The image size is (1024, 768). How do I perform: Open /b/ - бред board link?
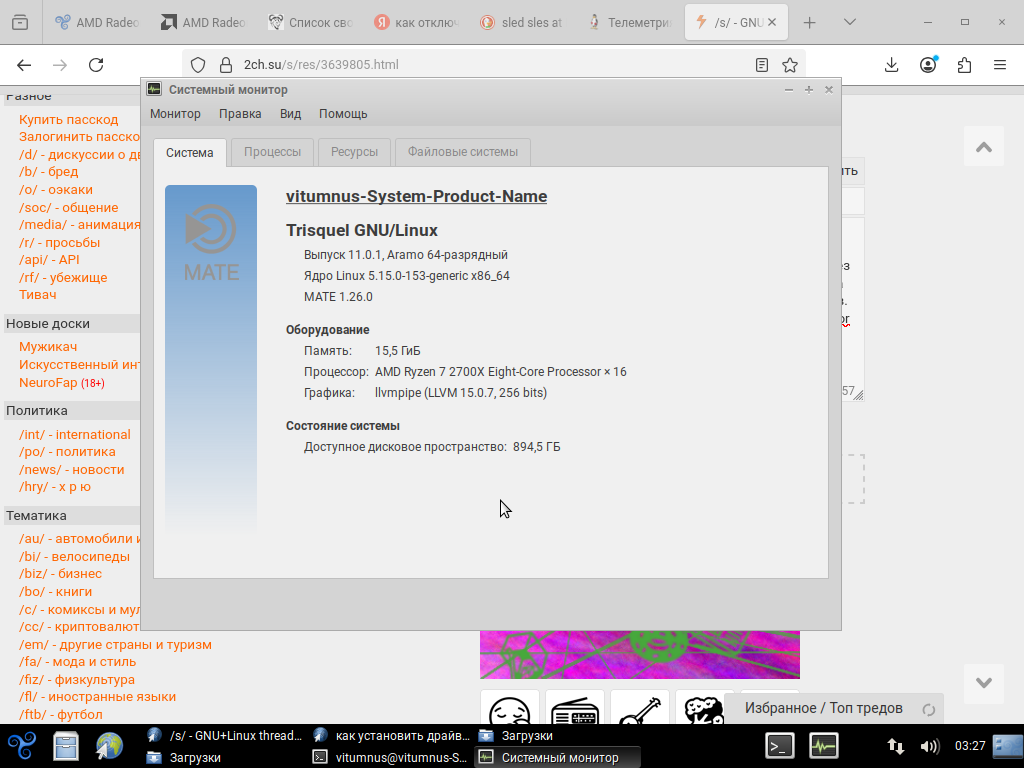(48, 172)
